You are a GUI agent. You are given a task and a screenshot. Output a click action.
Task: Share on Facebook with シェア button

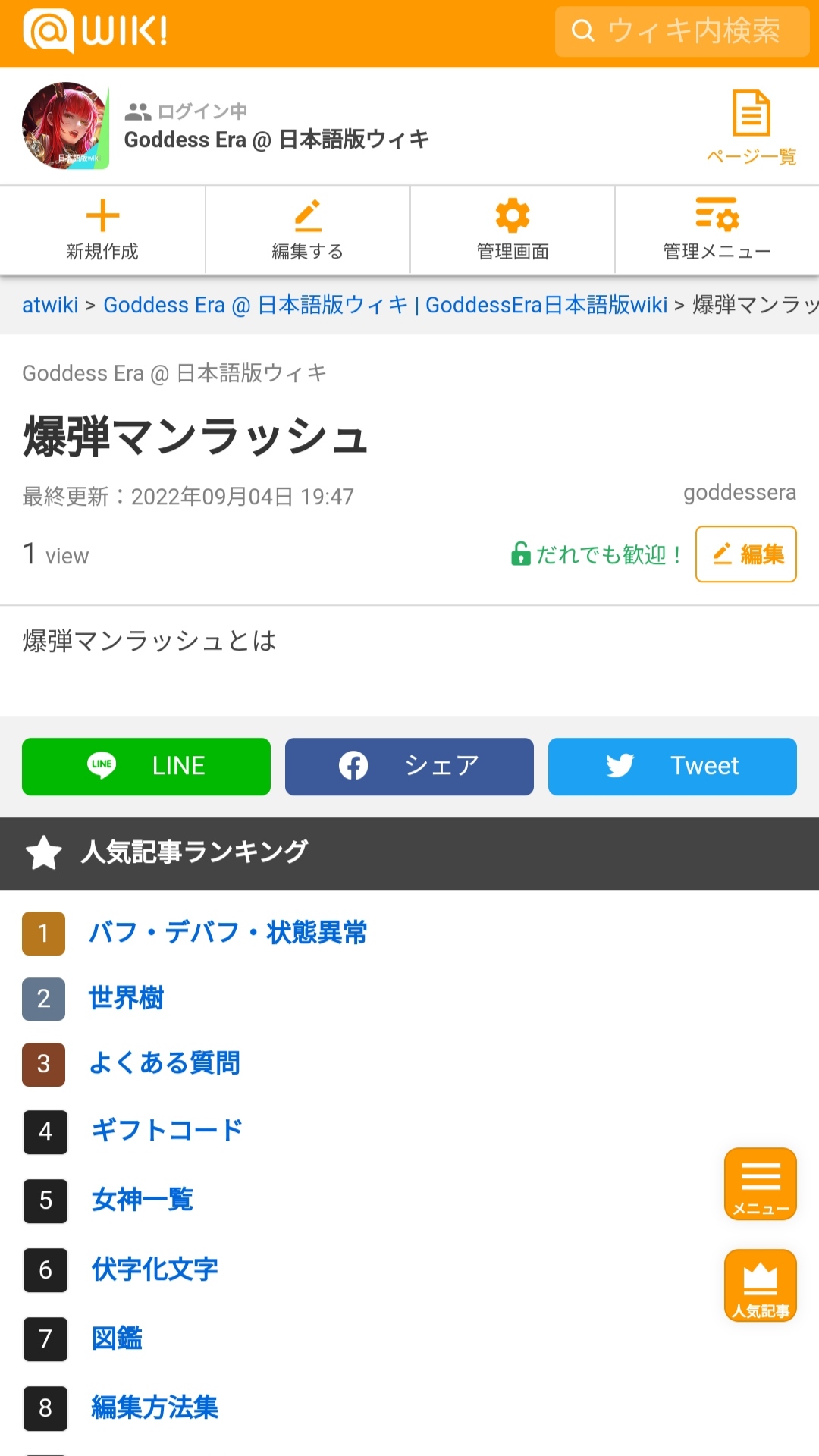pyautogui.click(x=409, y=766)
